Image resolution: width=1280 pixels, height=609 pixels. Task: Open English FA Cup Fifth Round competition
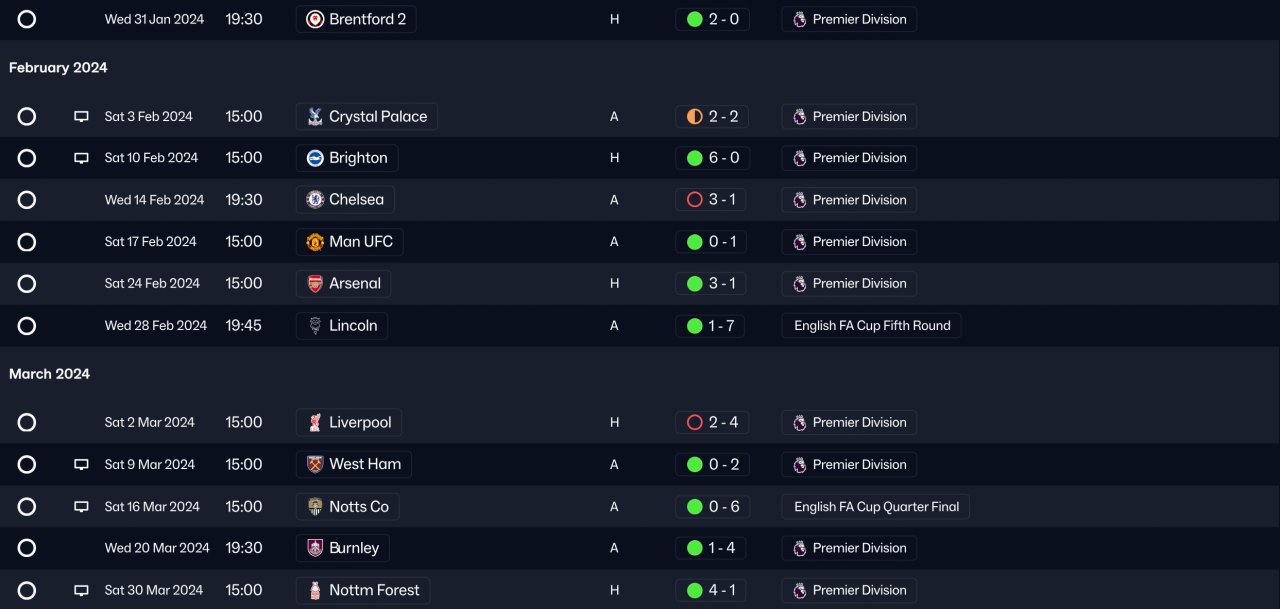tap(871, 326)
